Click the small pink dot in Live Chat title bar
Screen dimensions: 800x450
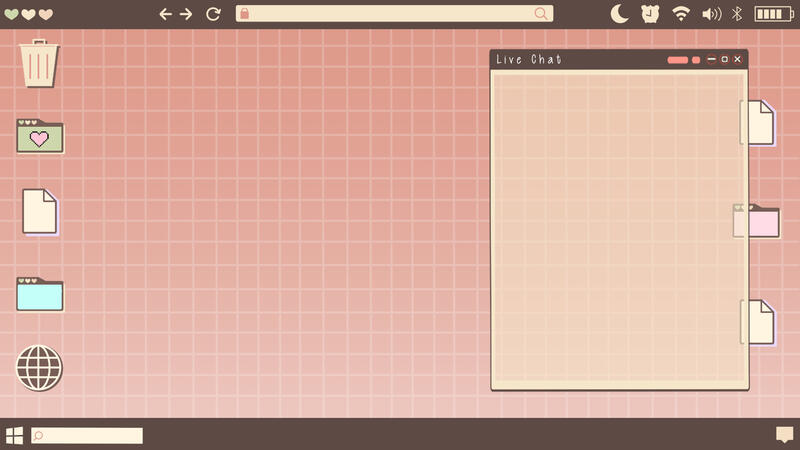click(x=696, y=60)
